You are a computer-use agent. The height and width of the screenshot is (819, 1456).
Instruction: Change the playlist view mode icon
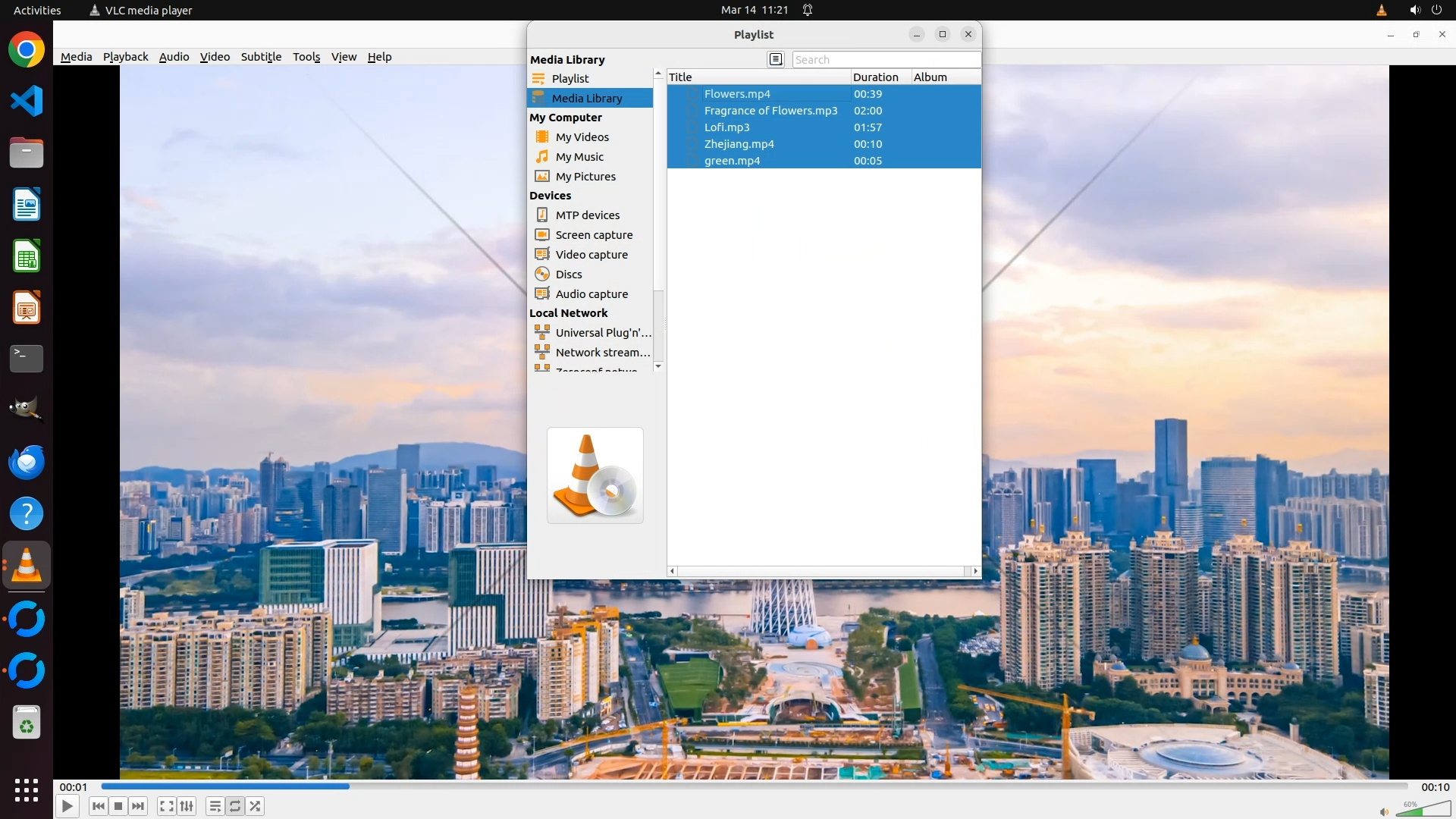tap(775, 59)
